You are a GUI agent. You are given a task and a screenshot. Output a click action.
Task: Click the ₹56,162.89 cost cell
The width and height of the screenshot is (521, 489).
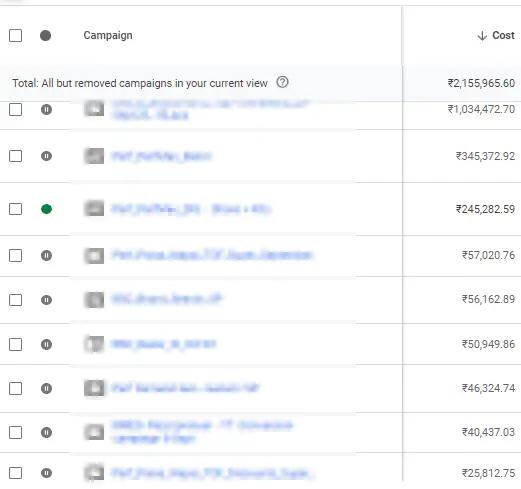[488, 299]
